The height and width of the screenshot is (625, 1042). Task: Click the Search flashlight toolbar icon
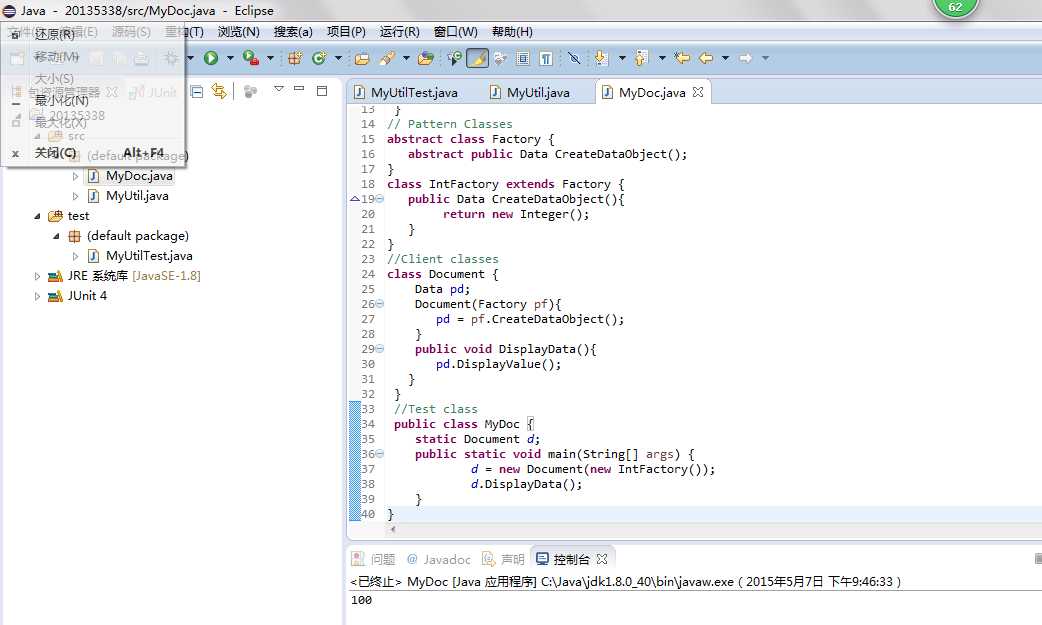click(x=387, y=59)
